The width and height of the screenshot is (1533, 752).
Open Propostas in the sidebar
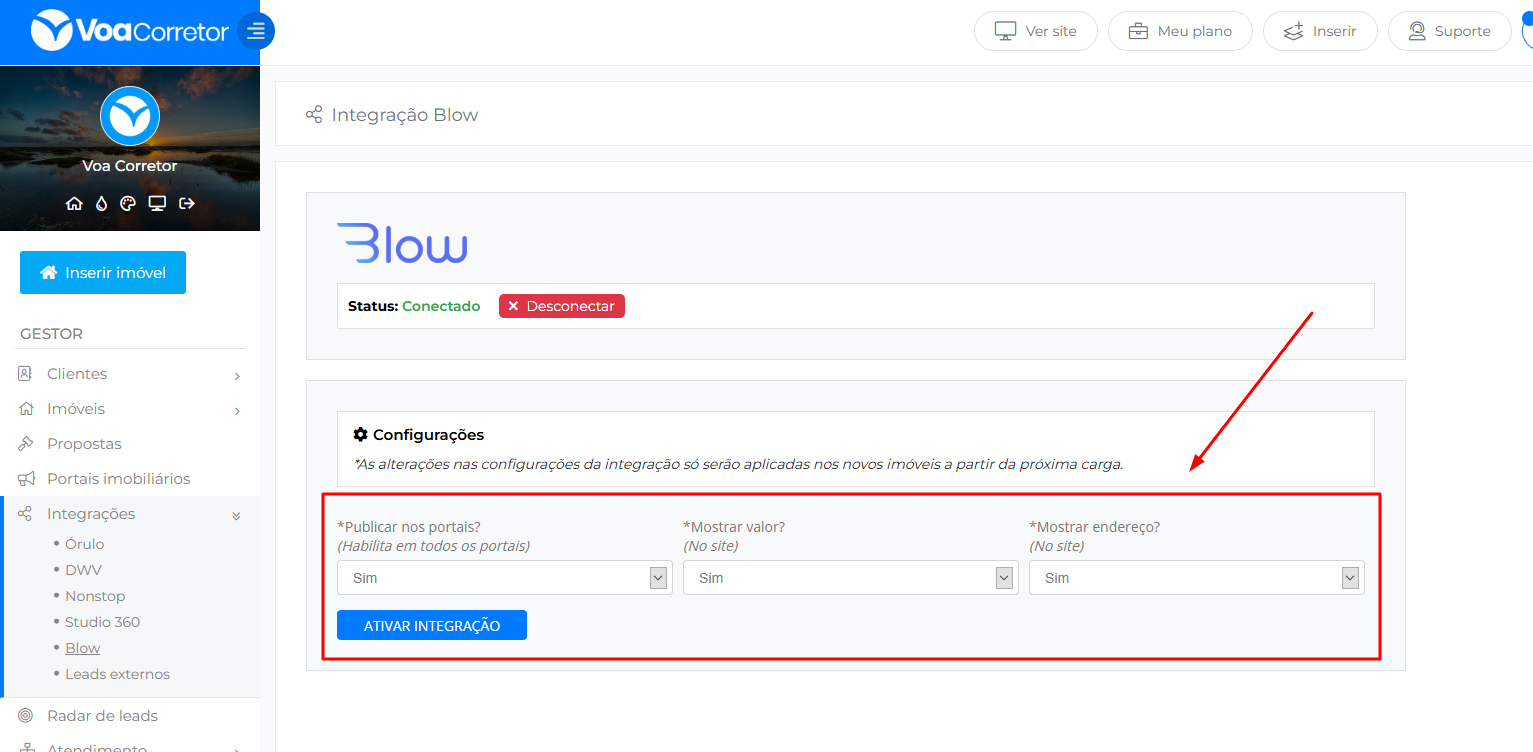point(84,444)
